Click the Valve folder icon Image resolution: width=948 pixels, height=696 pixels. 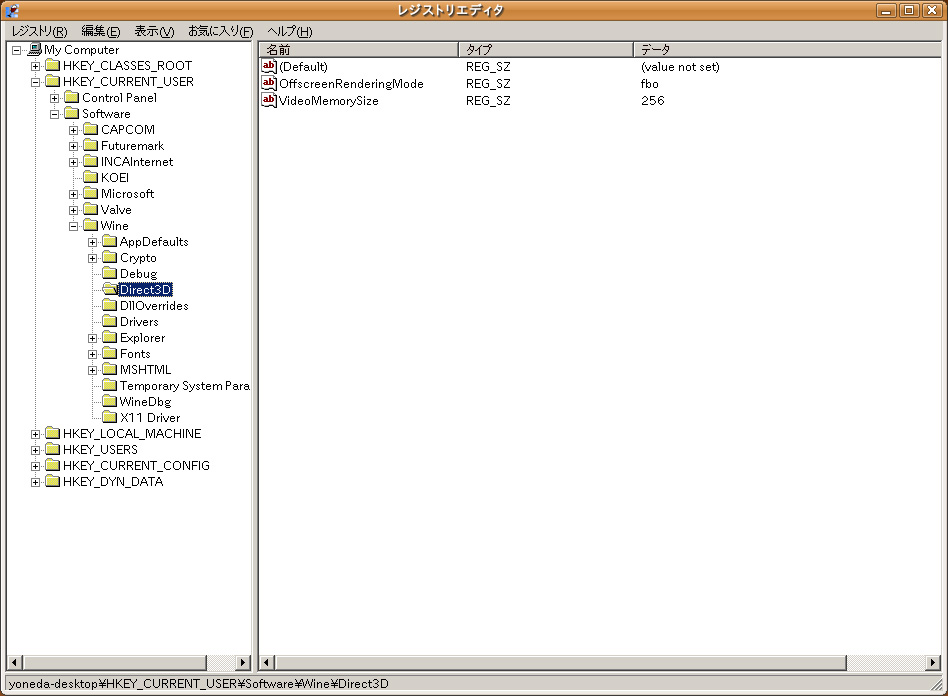coord(91,210)
